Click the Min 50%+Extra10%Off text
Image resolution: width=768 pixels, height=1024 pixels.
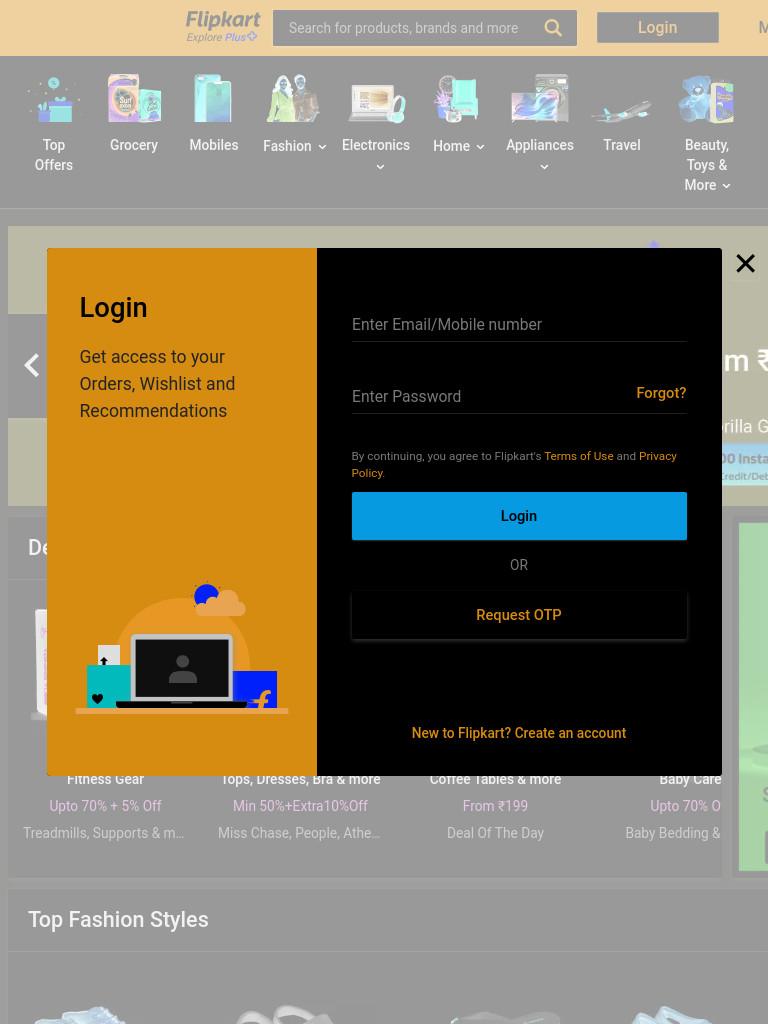coord(300,806)
